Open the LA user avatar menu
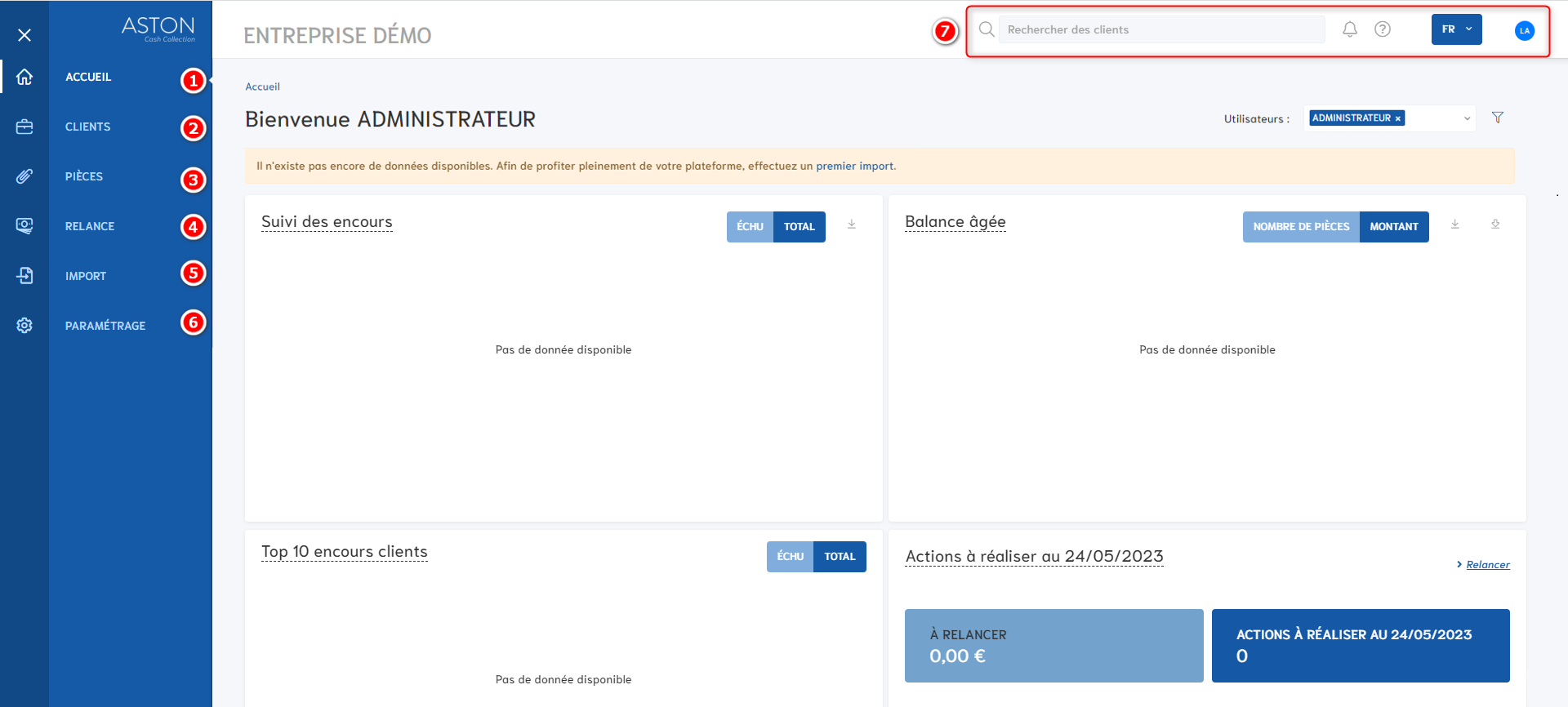The width and height of the screenshot is (1568, 707). [1524, 30]
